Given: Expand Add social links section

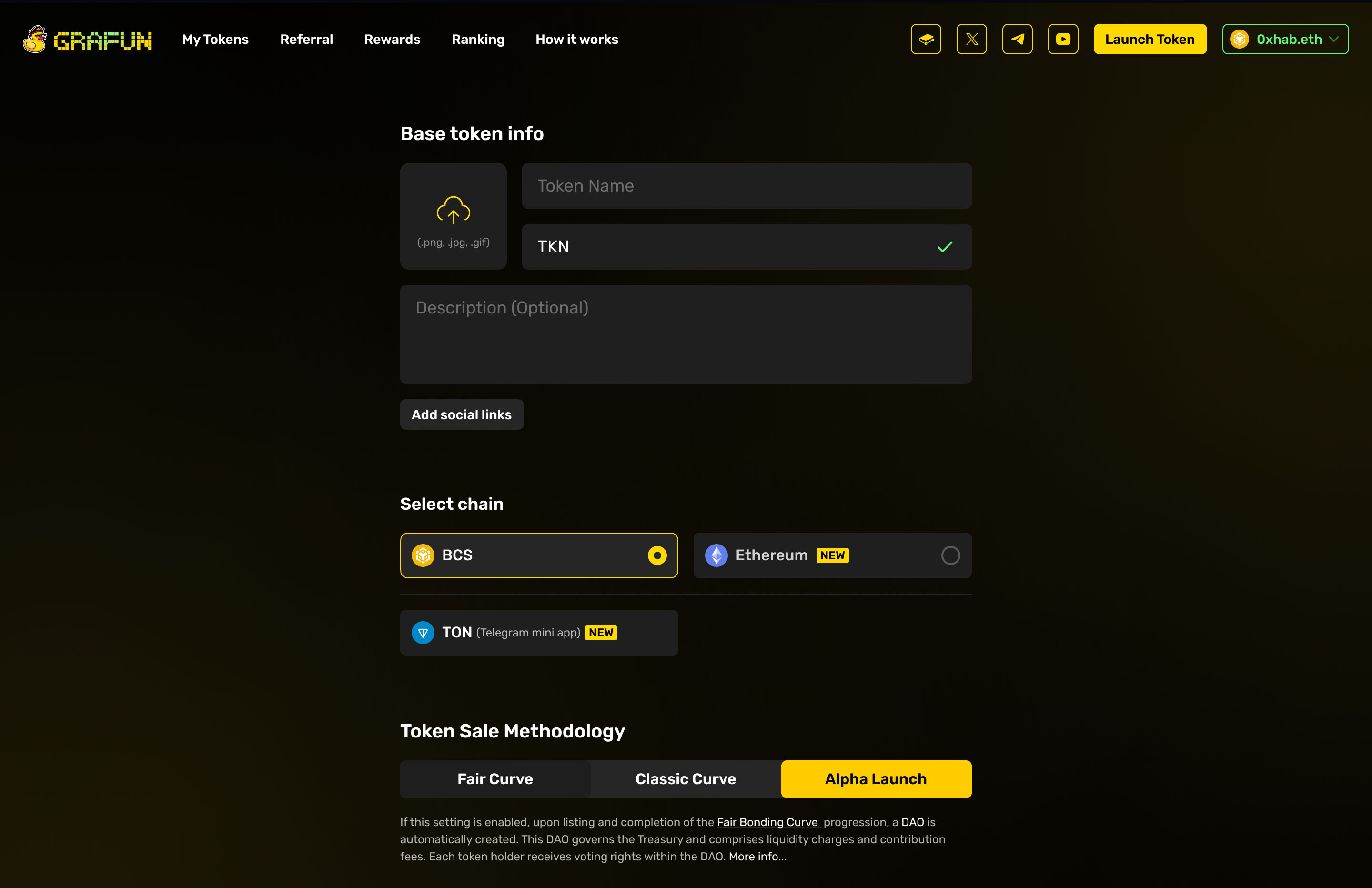Looking at the screenshot, I should point(461,414).
